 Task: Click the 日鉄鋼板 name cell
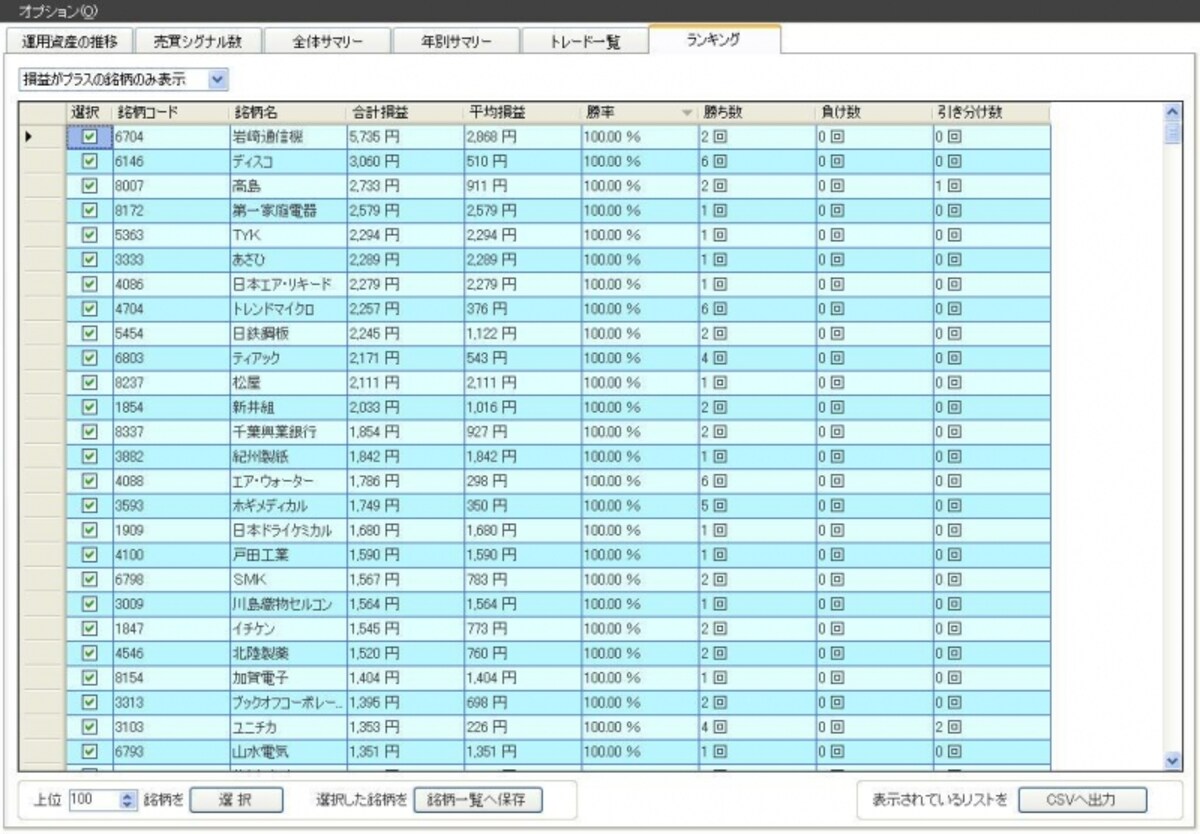[x=287, y=333]
